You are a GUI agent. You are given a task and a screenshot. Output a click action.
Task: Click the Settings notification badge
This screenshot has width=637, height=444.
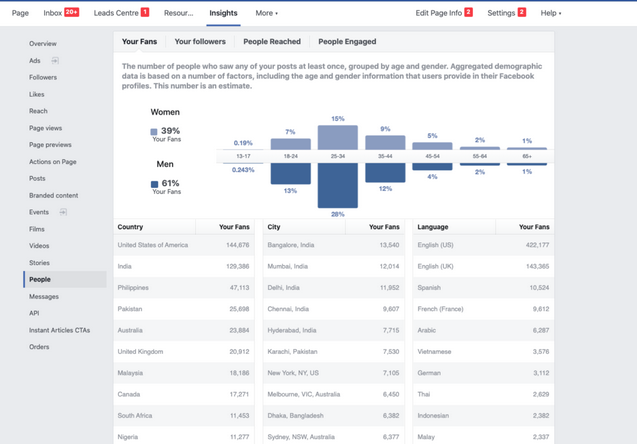[522, 12]
